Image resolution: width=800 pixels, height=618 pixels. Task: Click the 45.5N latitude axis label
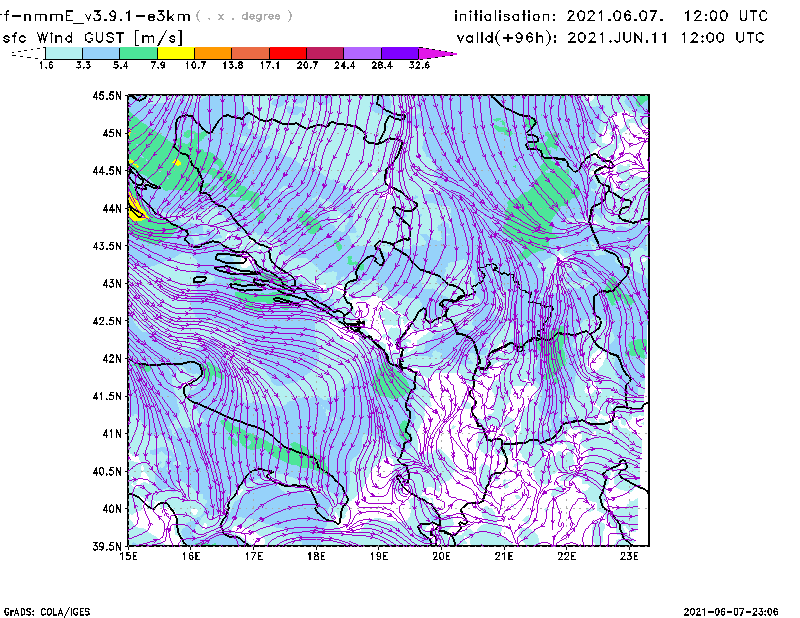[x=107, y=96]
